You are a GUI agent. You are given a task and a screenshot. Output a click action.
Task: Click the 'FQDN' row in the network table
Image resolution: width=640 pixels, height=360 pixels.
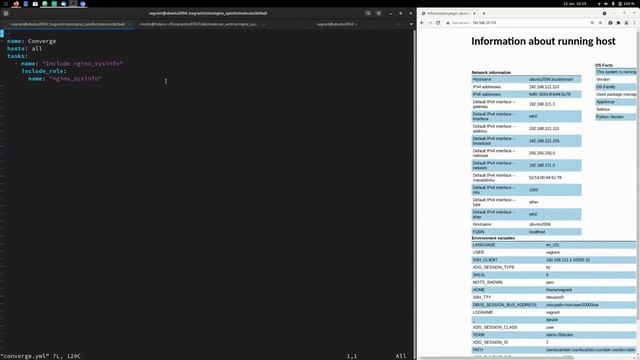527,232
